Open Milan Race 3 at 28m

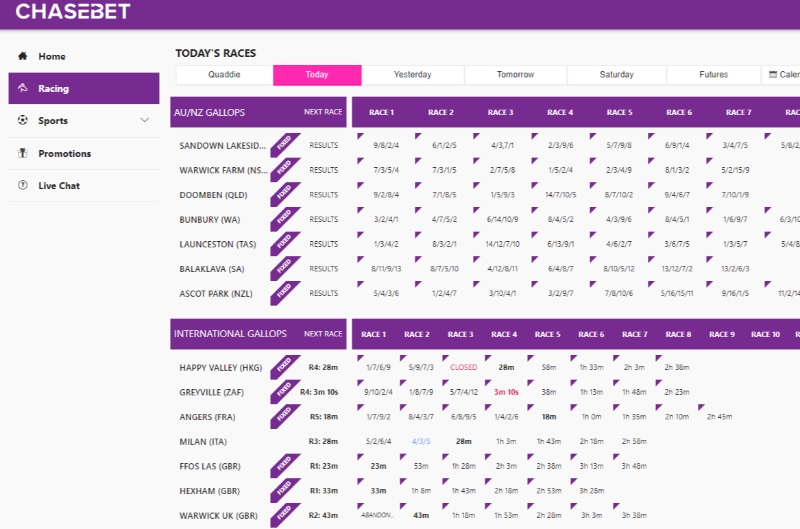coord(463,441)
